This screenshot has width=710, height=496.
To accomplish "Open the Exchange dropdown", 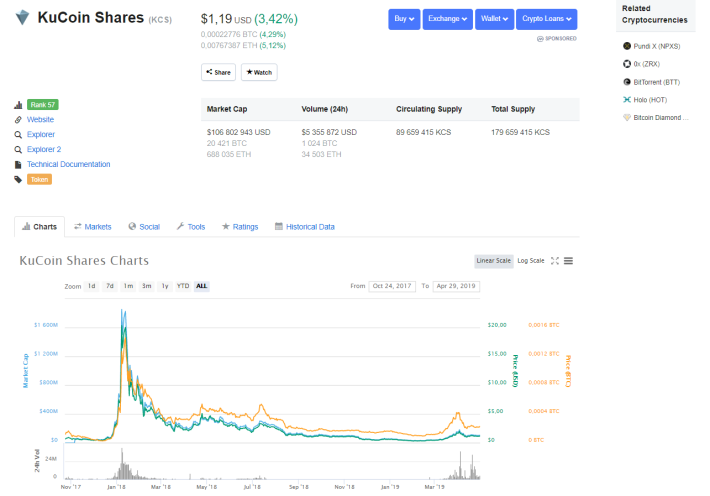I will click(447, 19).
